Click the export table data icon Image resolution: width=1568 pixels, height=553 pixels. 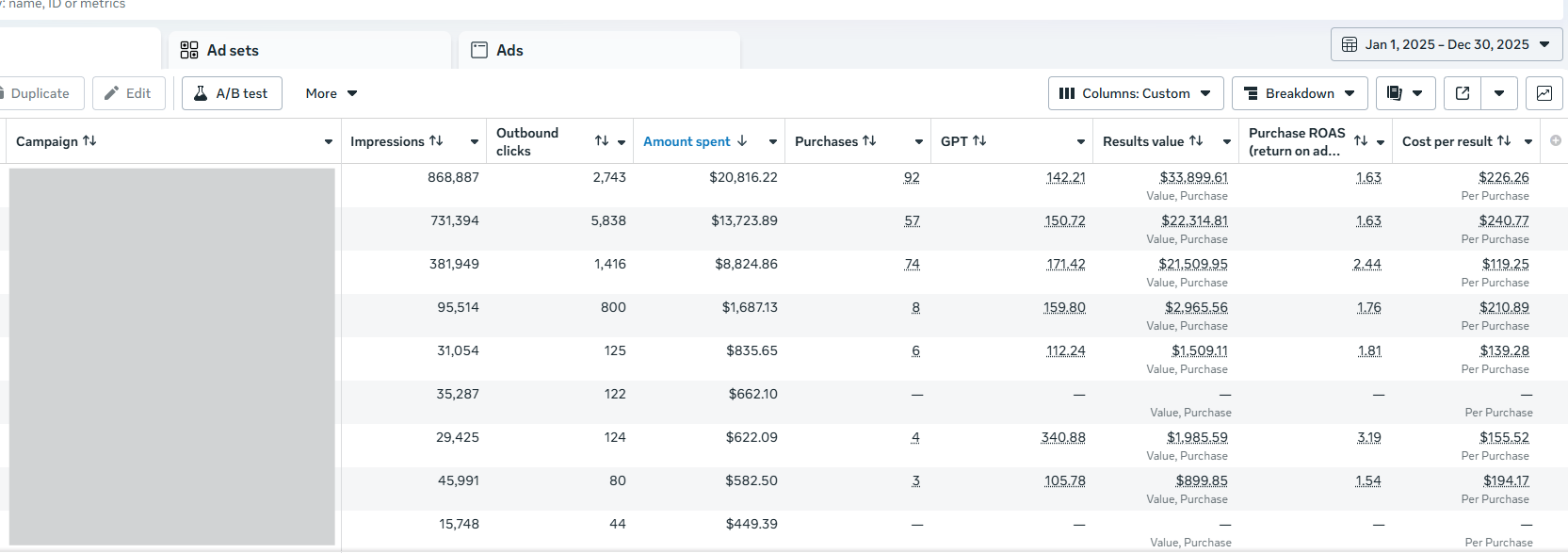(x=1463, y=93)
